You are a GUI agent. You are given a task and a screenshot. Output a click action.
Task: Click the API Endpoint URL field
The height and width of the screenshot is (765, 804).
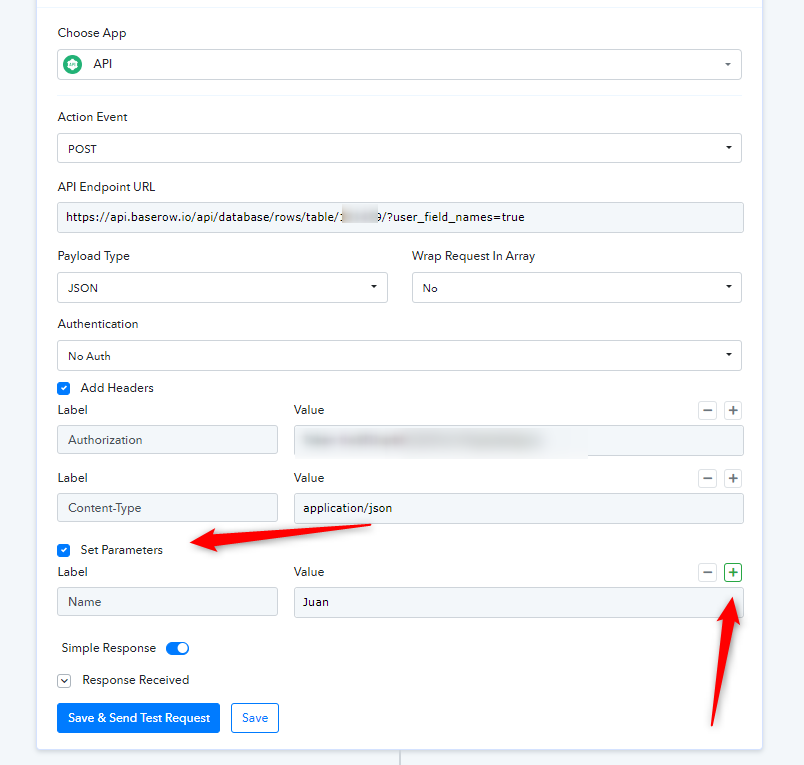pos(400,217)
